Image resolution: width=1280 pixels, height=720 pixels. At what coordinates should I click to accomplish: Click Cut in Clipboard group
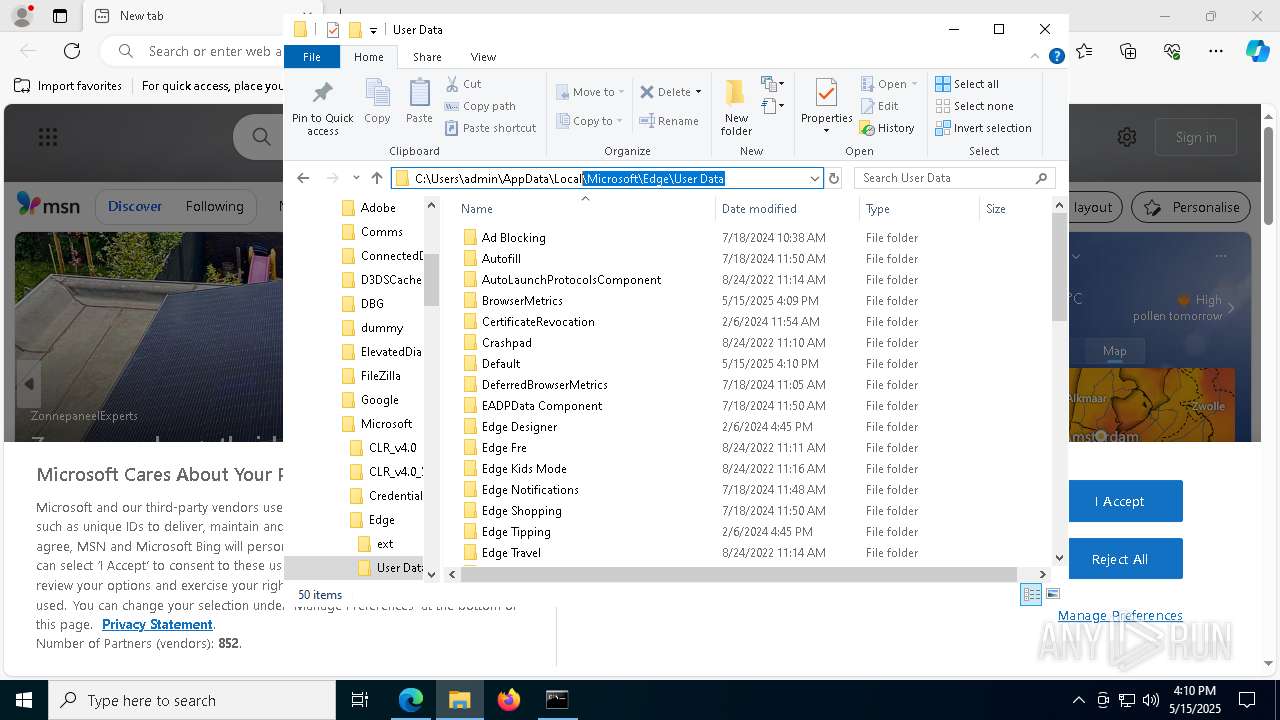(463, 84)
